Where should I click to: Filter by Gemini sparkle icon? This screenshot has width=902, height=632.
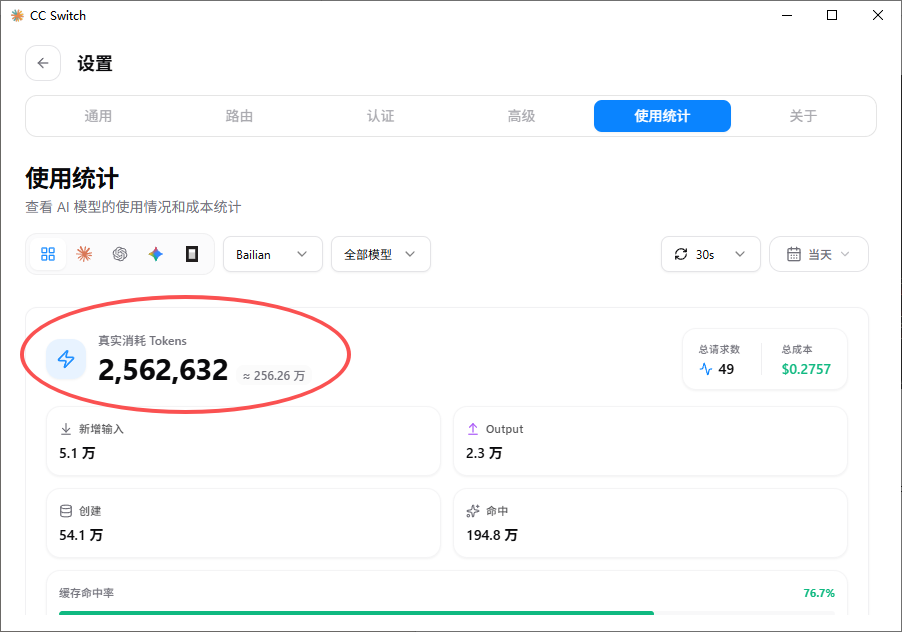pyautogui.click(x=155, y=254)
